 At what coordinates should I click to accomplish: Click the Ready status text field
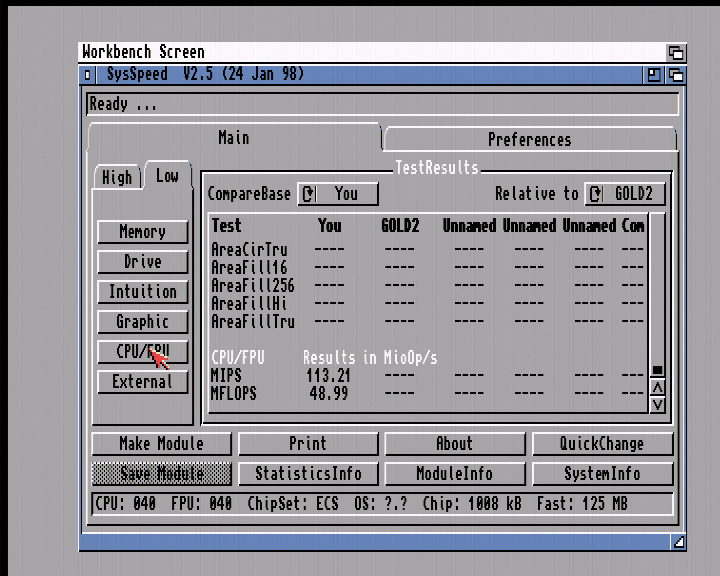coord(382,104)
